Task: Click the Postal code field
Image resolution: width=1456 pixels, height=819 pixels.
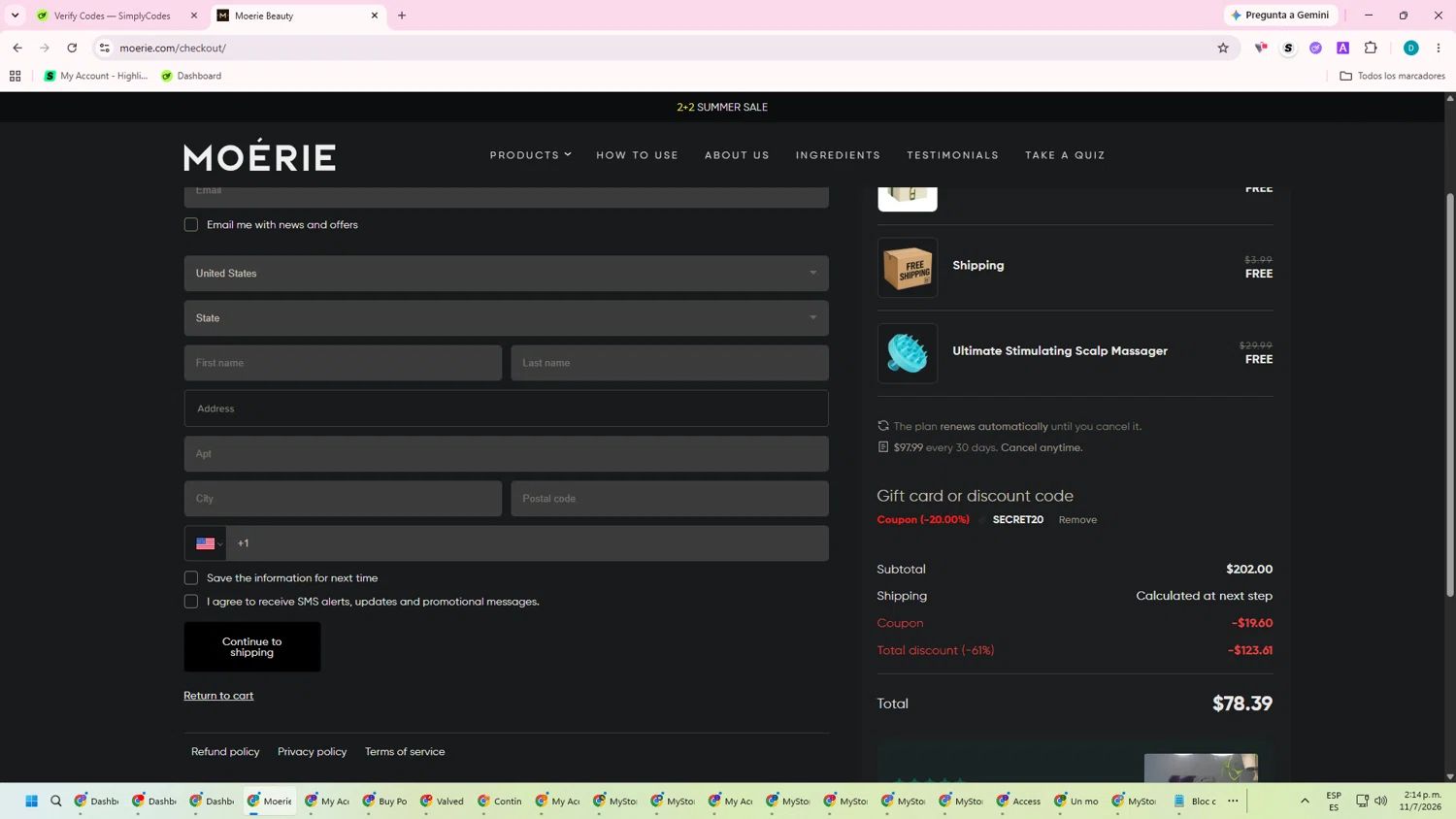Action: [x=670, y=499]
